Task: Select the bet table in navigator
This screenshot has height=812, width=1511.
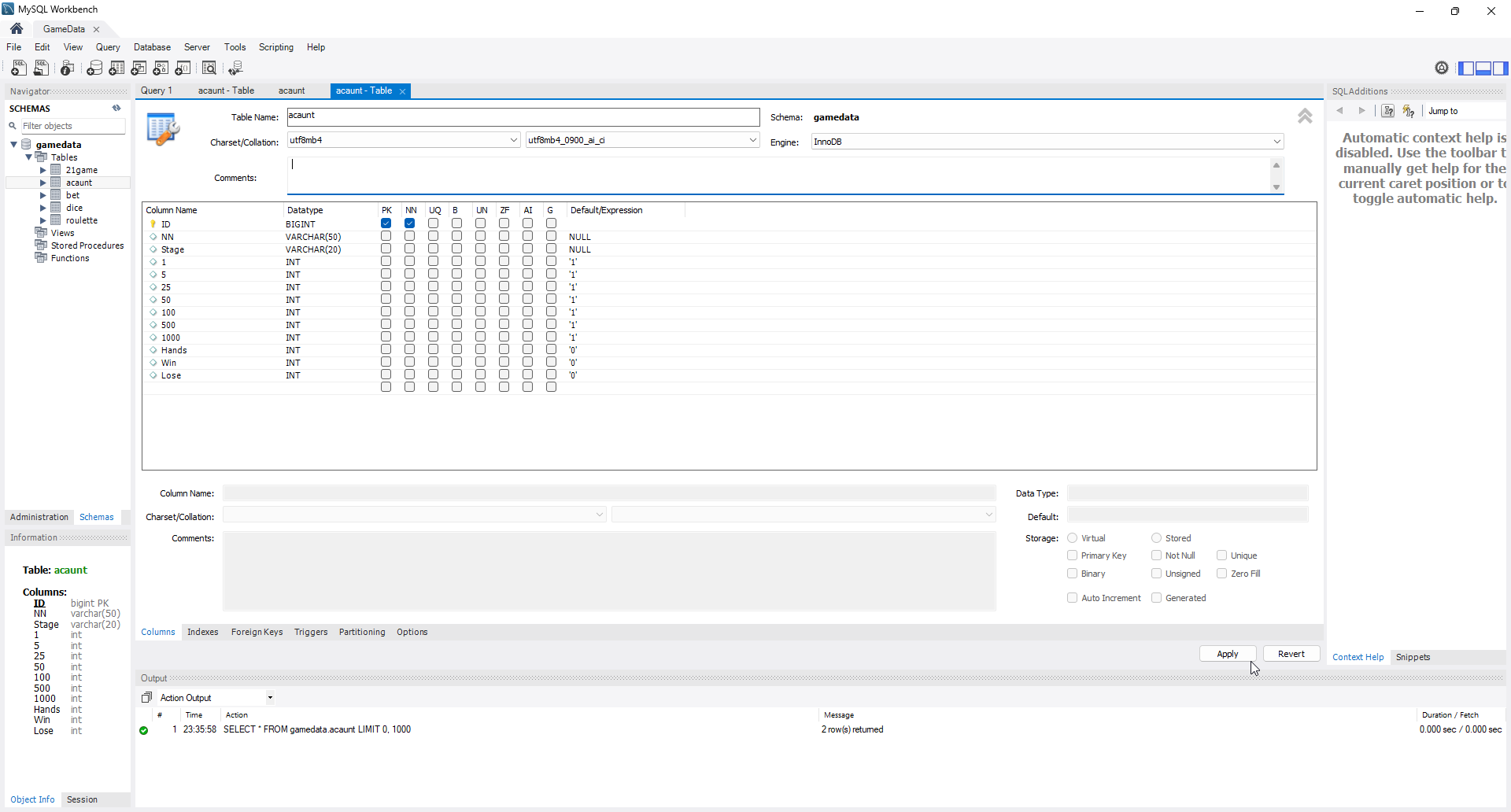Action: (x=72, y=195)
